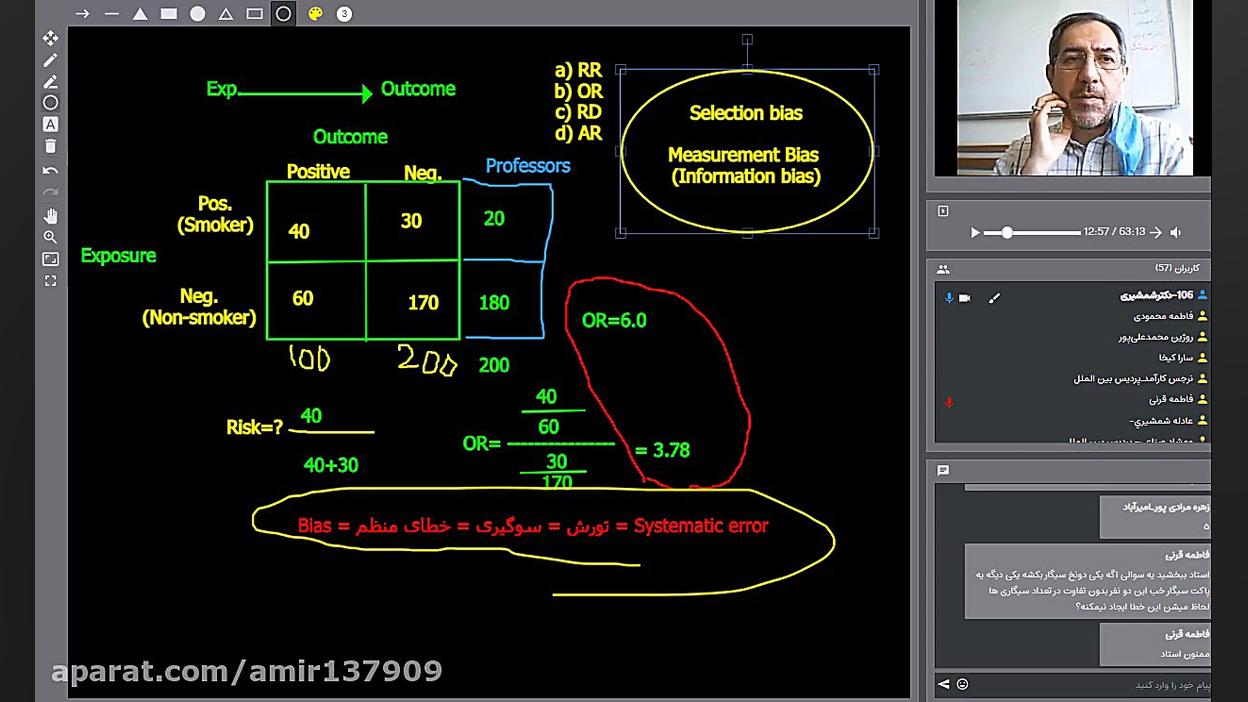The height and width of the screenshot is (702, 1248).
Task: Redo the whiteboard action
Action: click(50, 192)
